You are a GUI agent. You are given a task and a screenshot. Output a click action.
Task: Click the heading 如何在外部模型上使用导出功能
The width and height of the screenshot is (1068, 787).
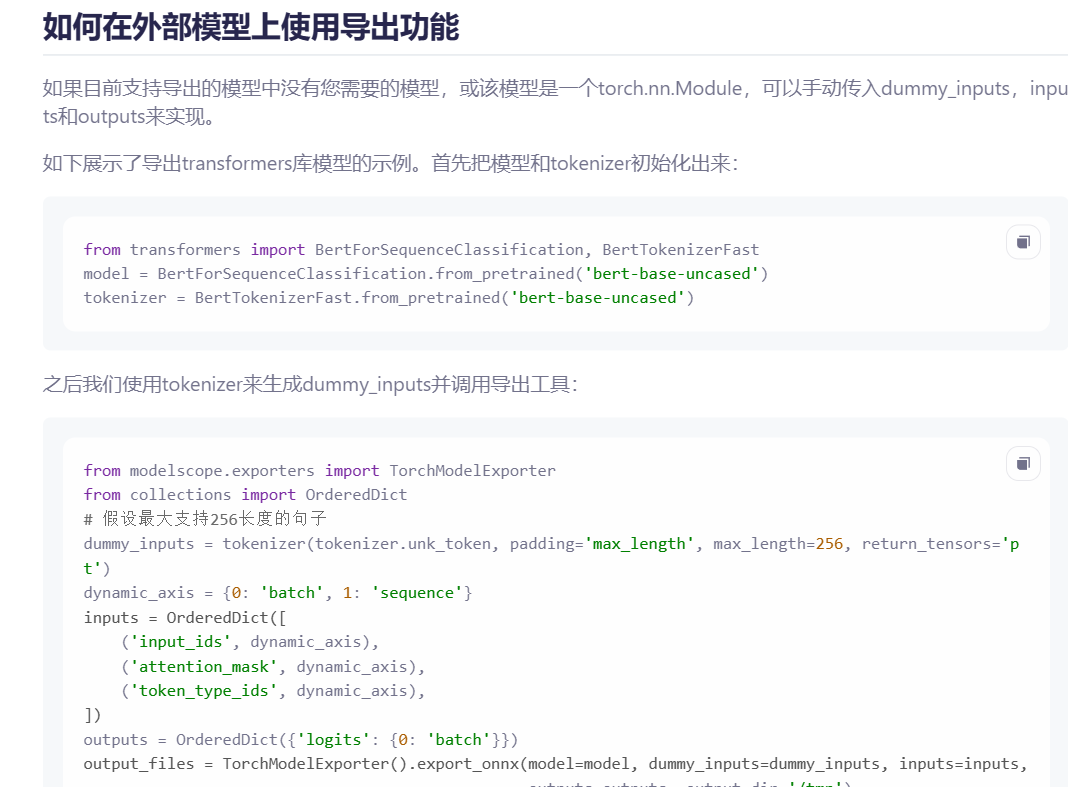click(x=251, y=27)
